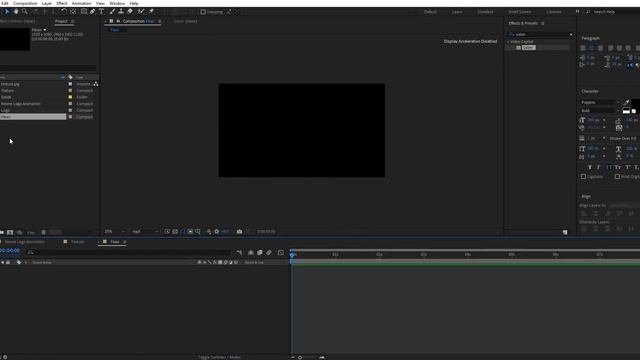Viewport: 640px width, 360px height.
Task: Open the Window menu
Action: (x=117, y=3)
